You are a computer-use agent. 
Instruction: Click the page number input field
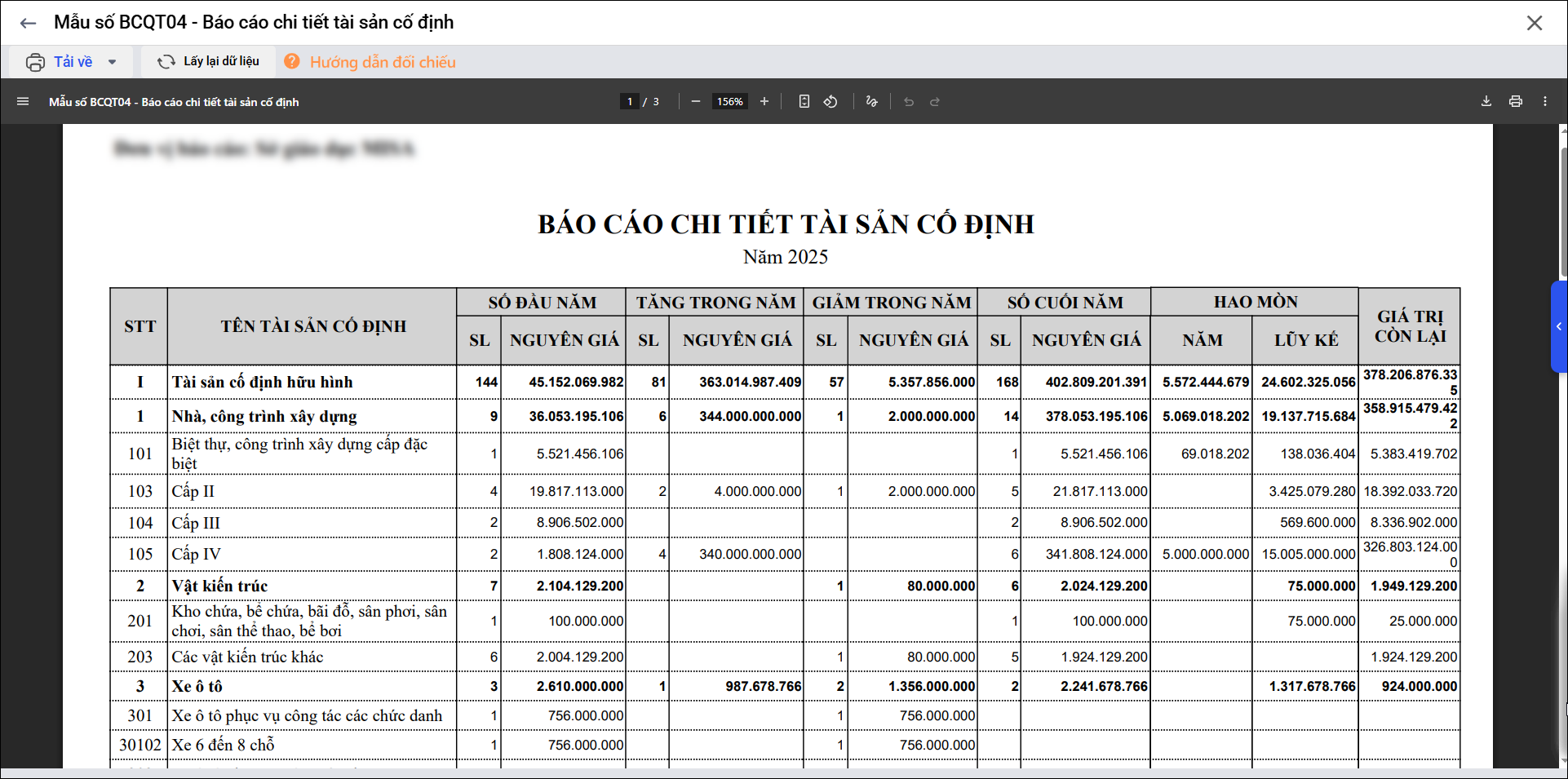pyautogui.click(x=629, y=101)
